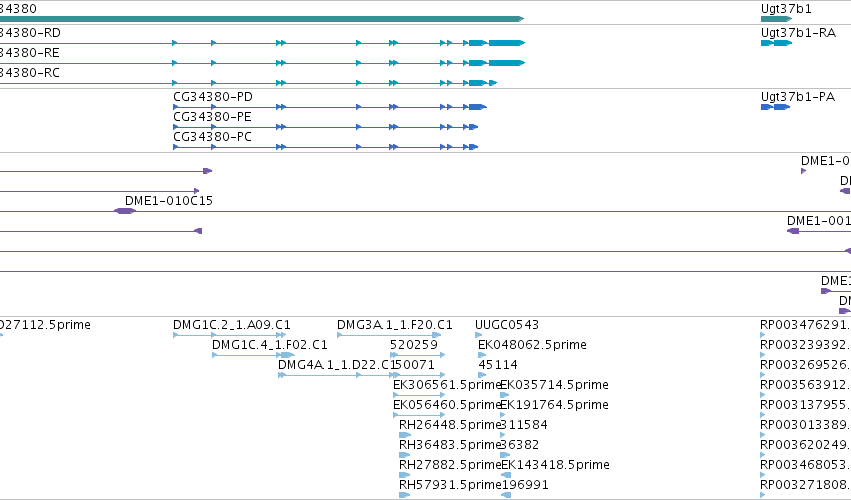Click the DMG4A.1_1.D22.C1 EST label
Image resolution: width=851 pixels, height=500 pixels.
tap(337, 365)
